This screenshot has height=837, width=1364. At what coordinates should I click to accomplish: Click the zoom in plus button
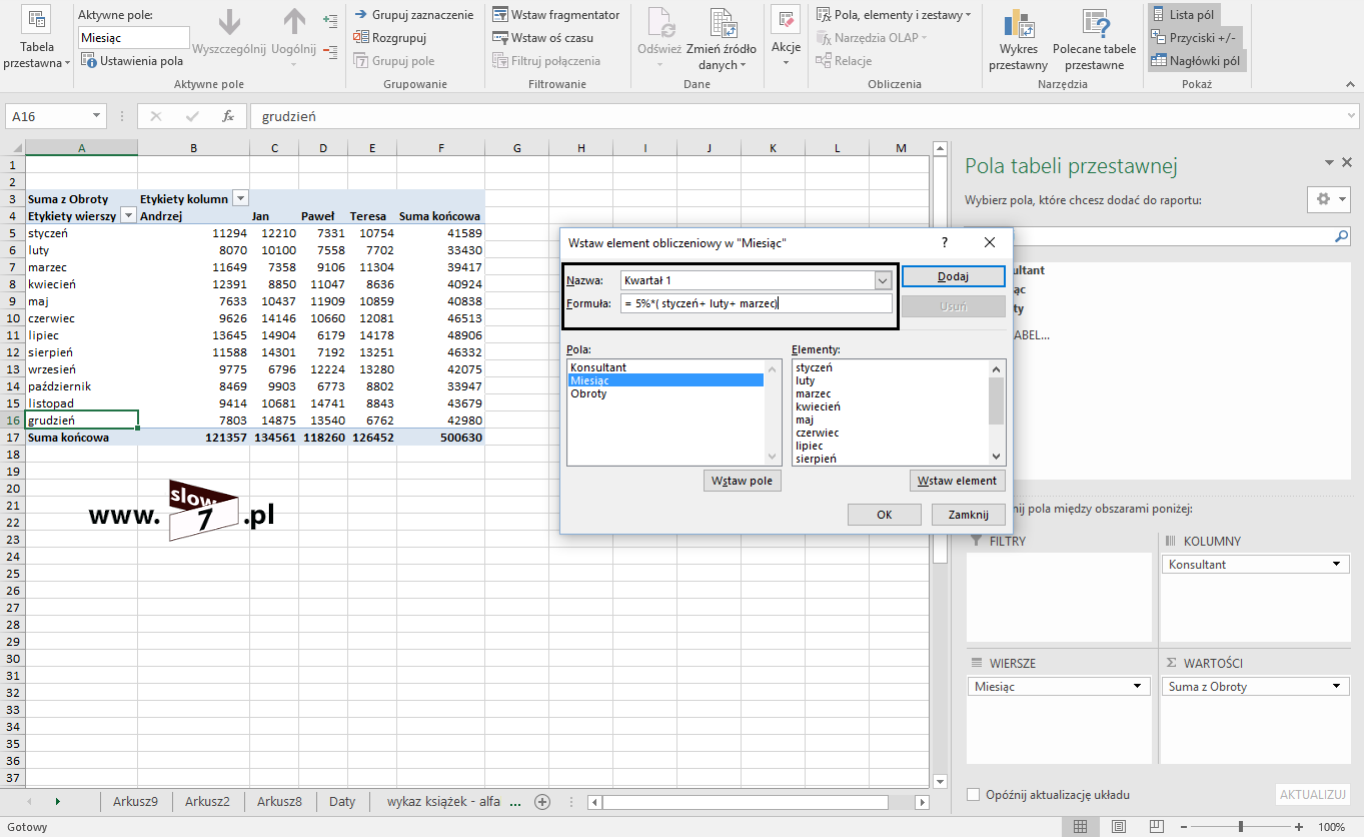coord(1298,827)
